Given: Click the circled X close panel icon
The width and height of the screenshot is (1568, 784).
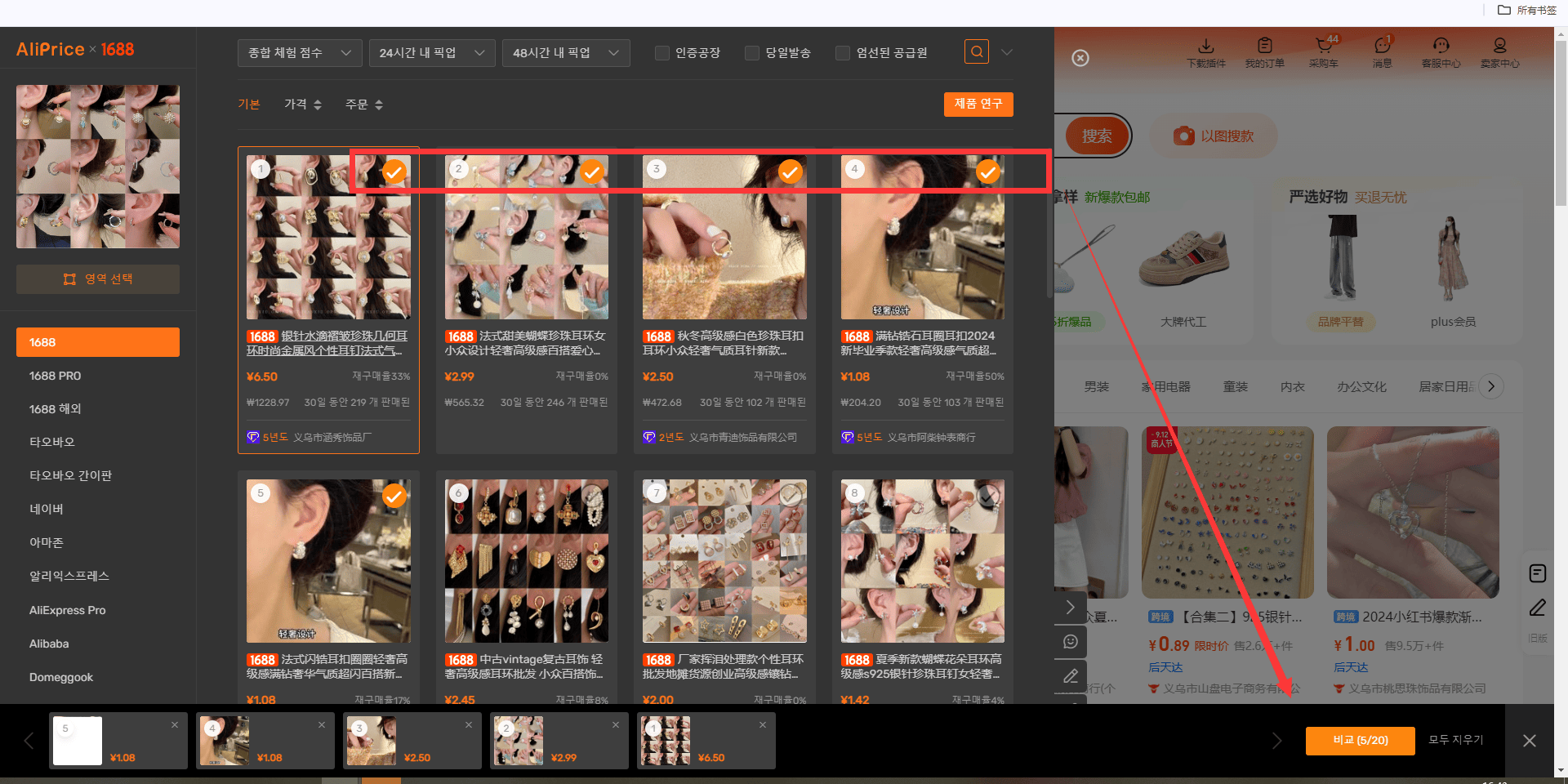Looking at the screenshot, I should pos(1080,58).
